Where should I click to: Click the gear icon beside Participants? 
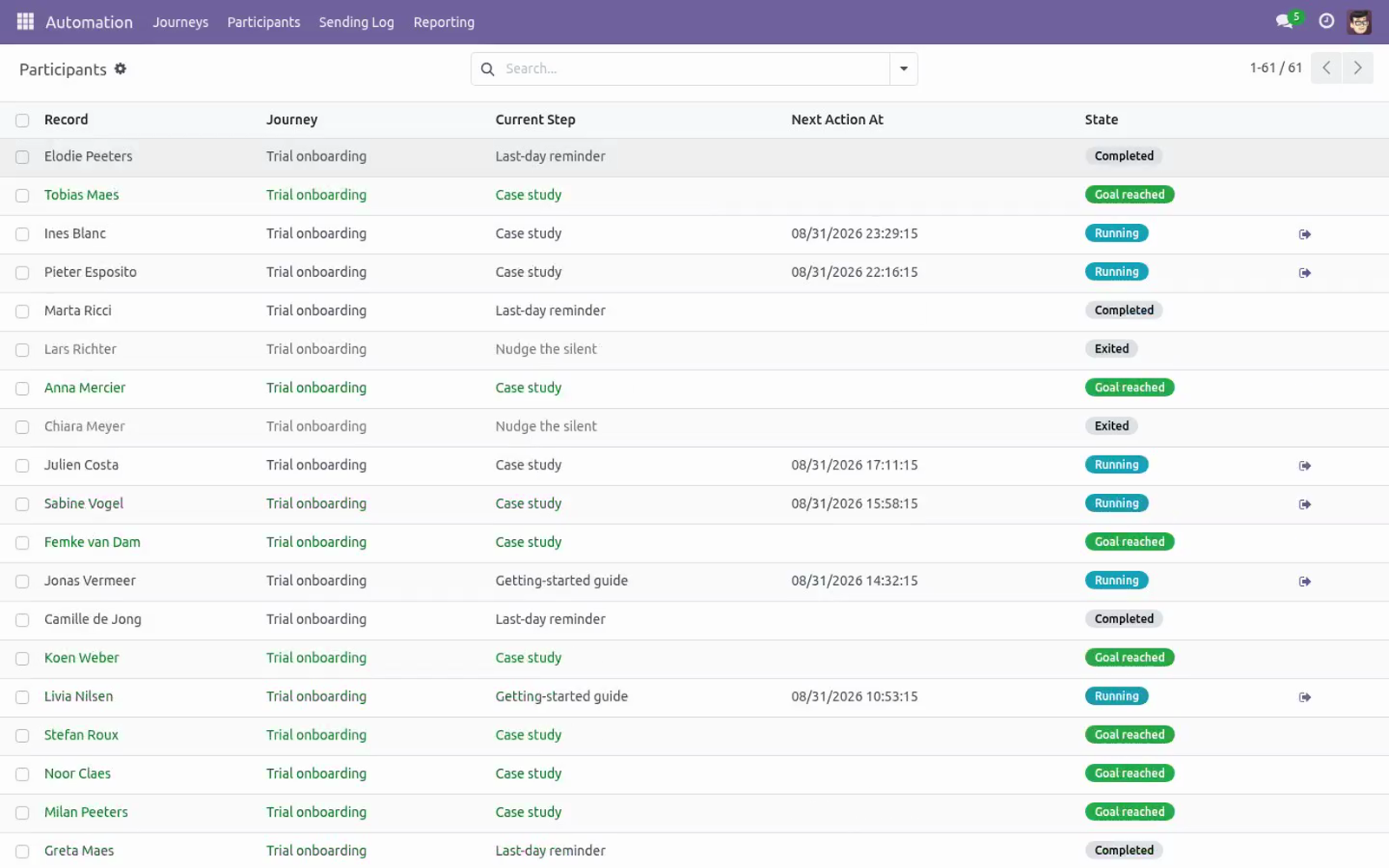point(121,69)
